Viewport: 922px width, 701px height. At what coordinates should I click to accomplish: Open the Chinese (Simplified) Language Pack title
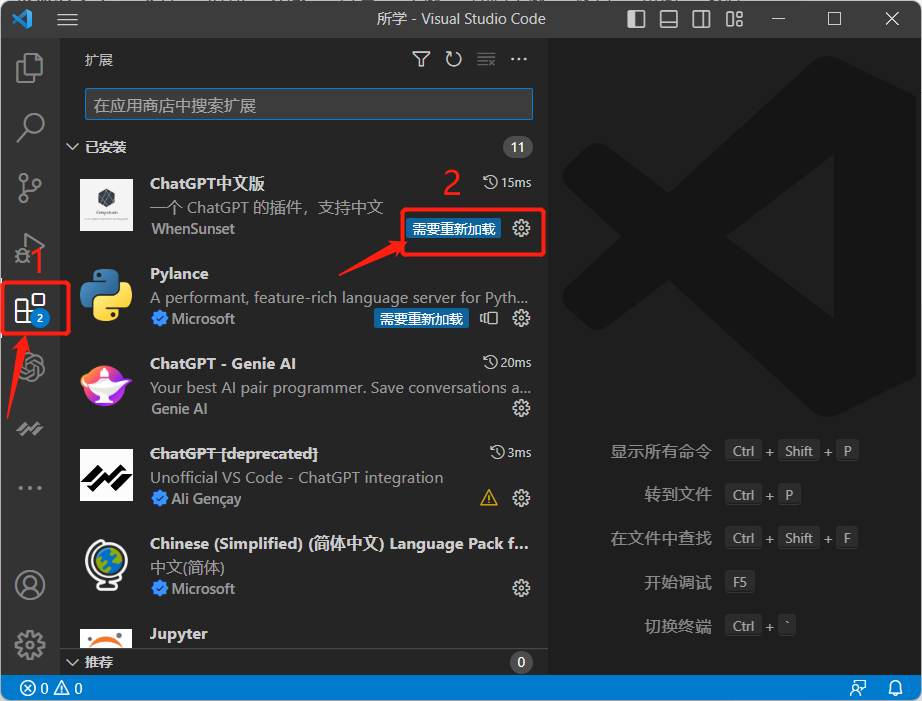339,543
